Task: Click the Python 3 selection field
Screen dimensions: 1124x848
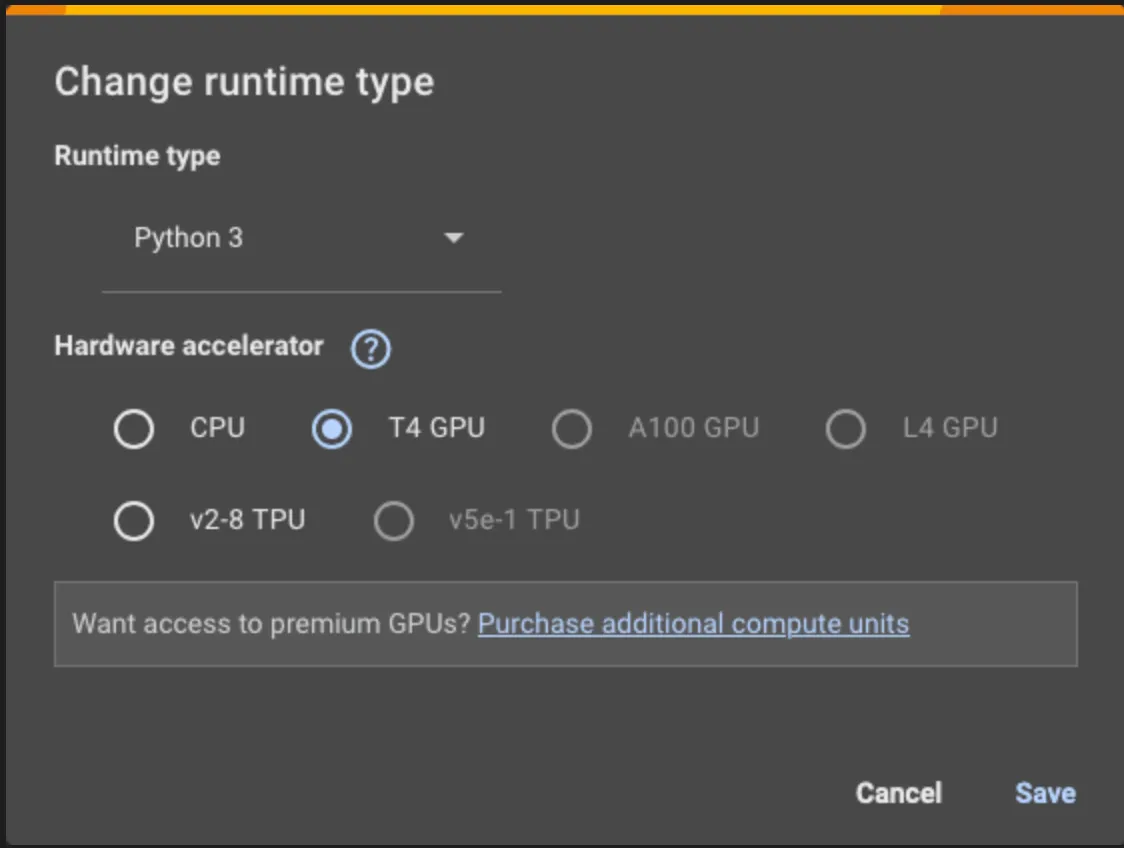Action: [x=250, y=238]
